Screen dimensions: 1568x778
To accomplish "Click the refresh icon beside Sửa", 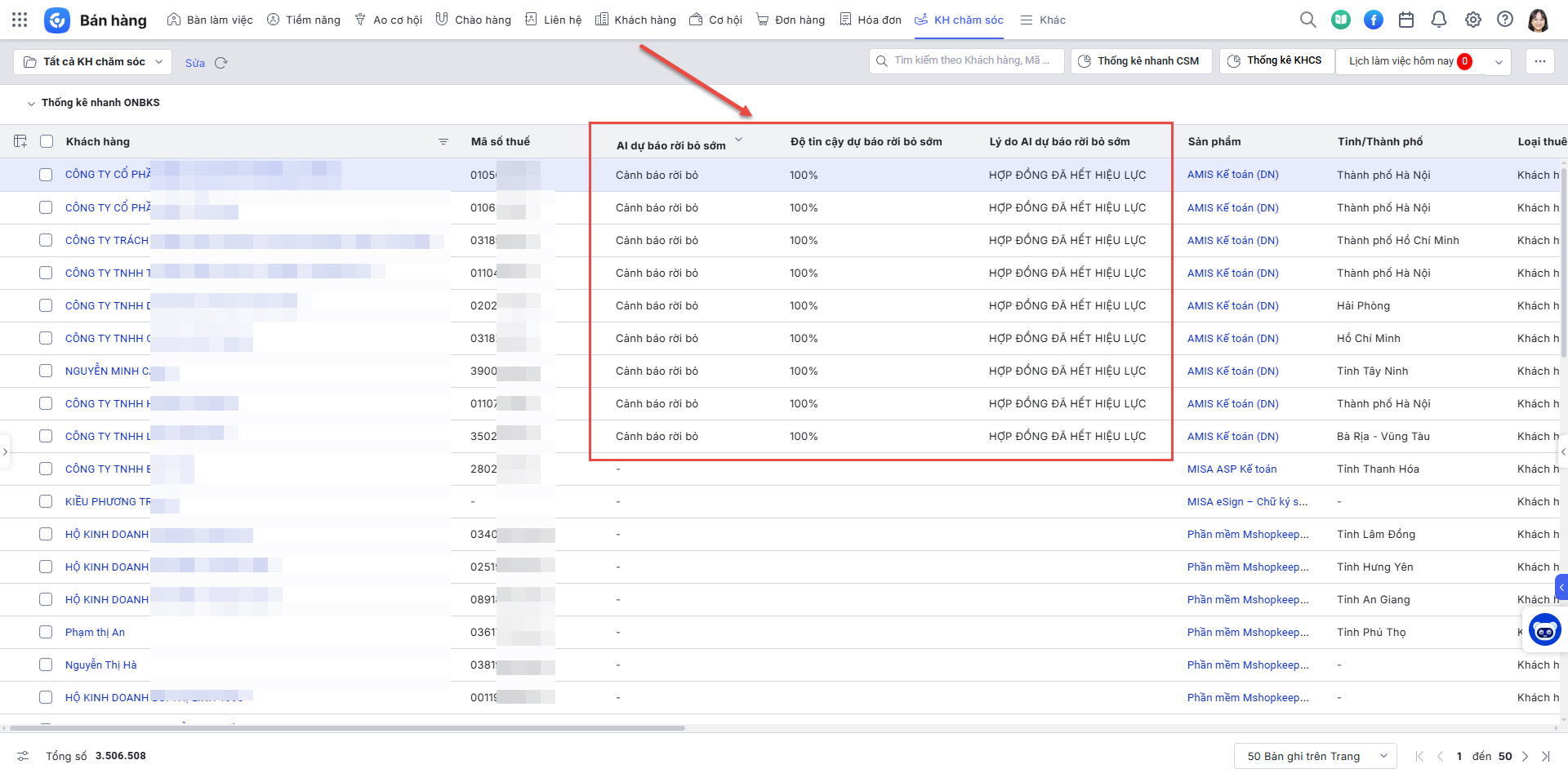I will [220, 63].
